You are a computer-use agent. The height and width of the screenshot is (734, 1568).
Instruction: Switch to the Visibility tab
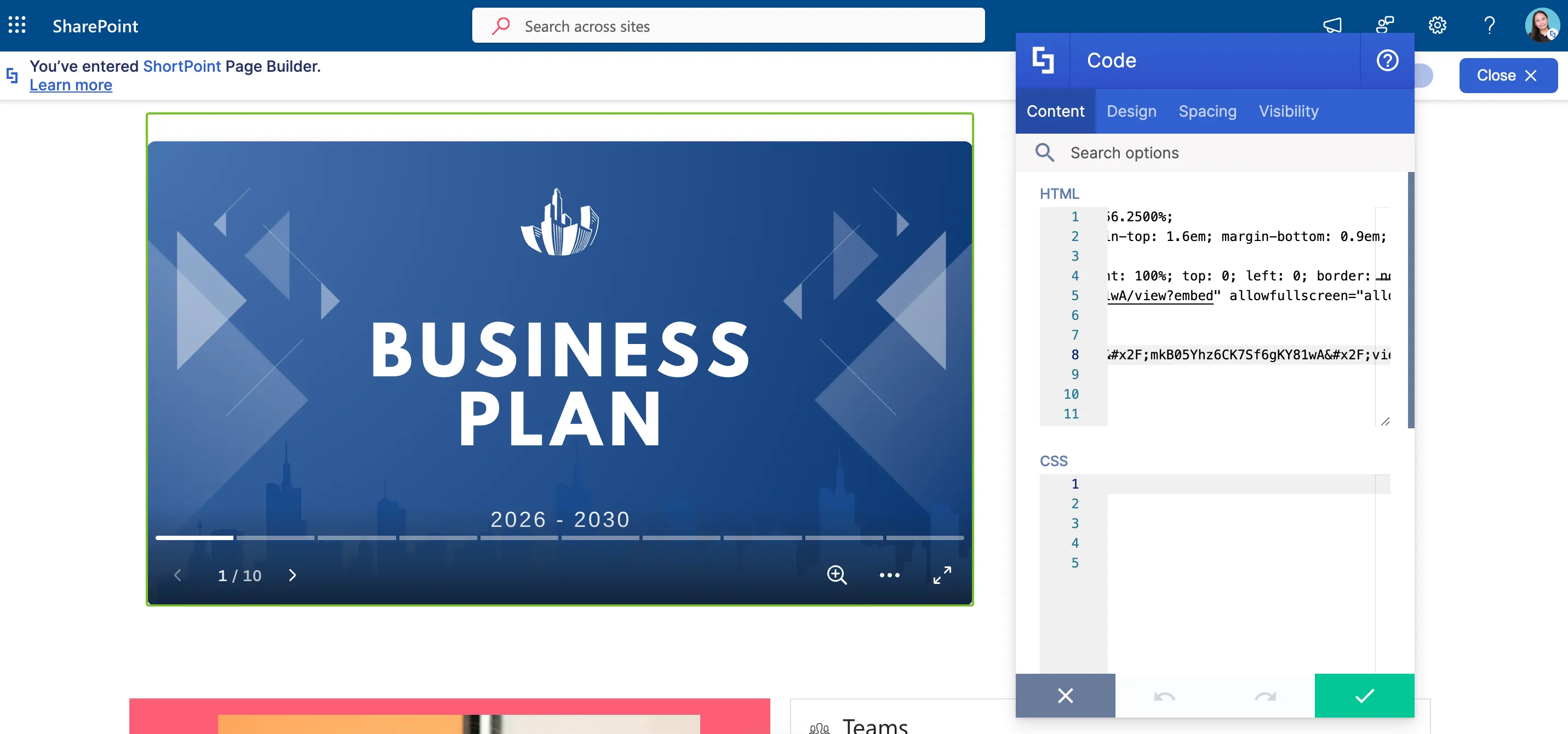pos(1288,111)
